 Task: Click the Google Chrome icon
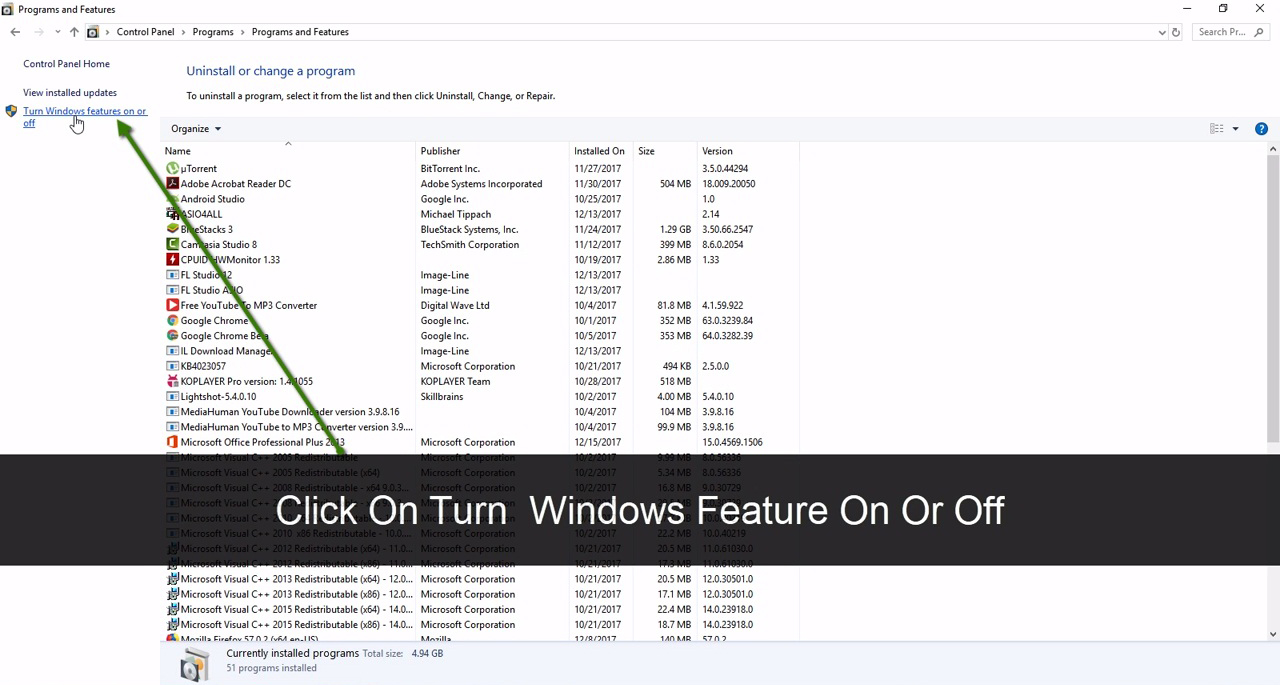pos(172,321)
